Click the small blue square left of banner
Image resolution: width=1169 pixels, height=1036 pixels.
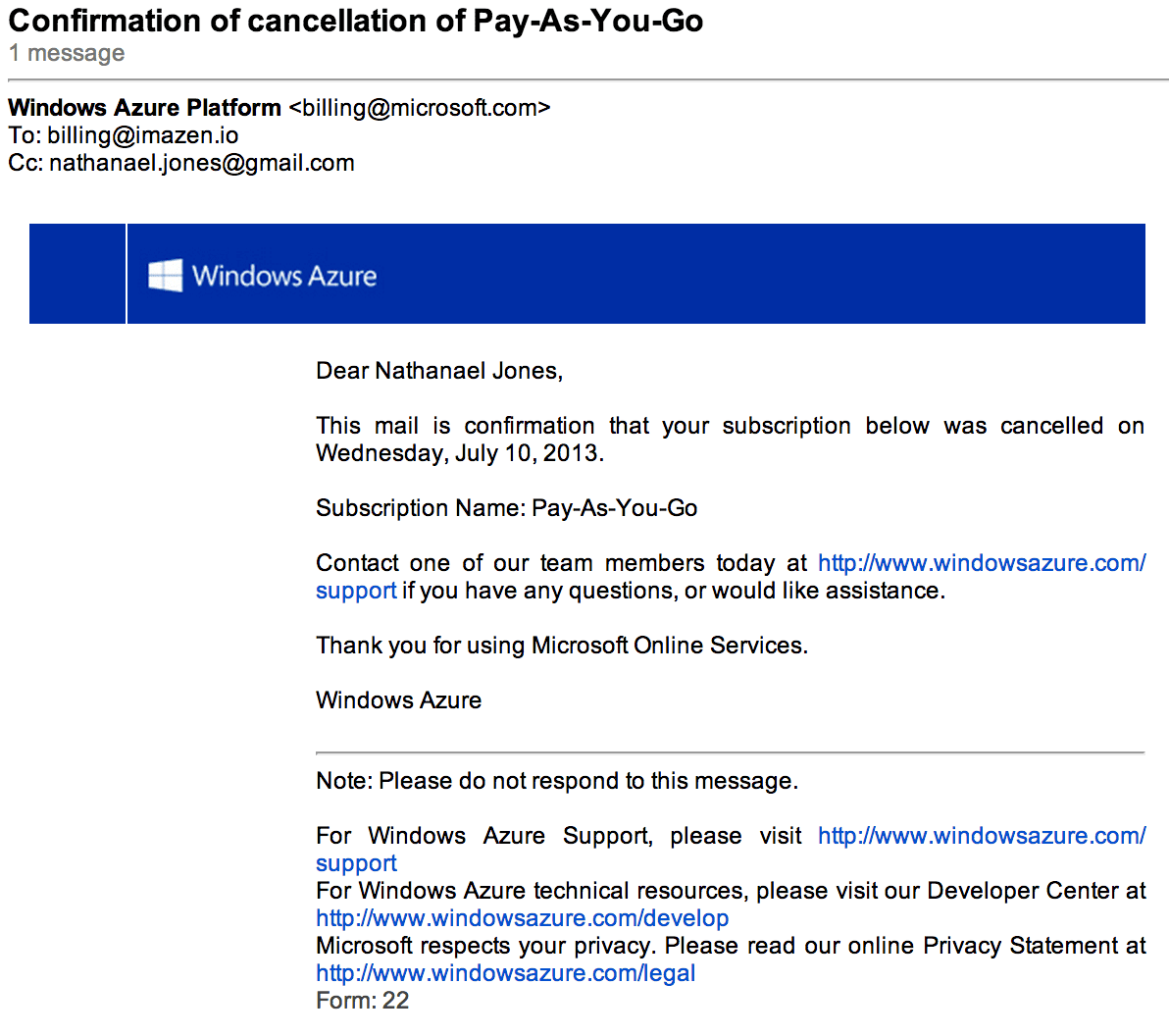77,274
